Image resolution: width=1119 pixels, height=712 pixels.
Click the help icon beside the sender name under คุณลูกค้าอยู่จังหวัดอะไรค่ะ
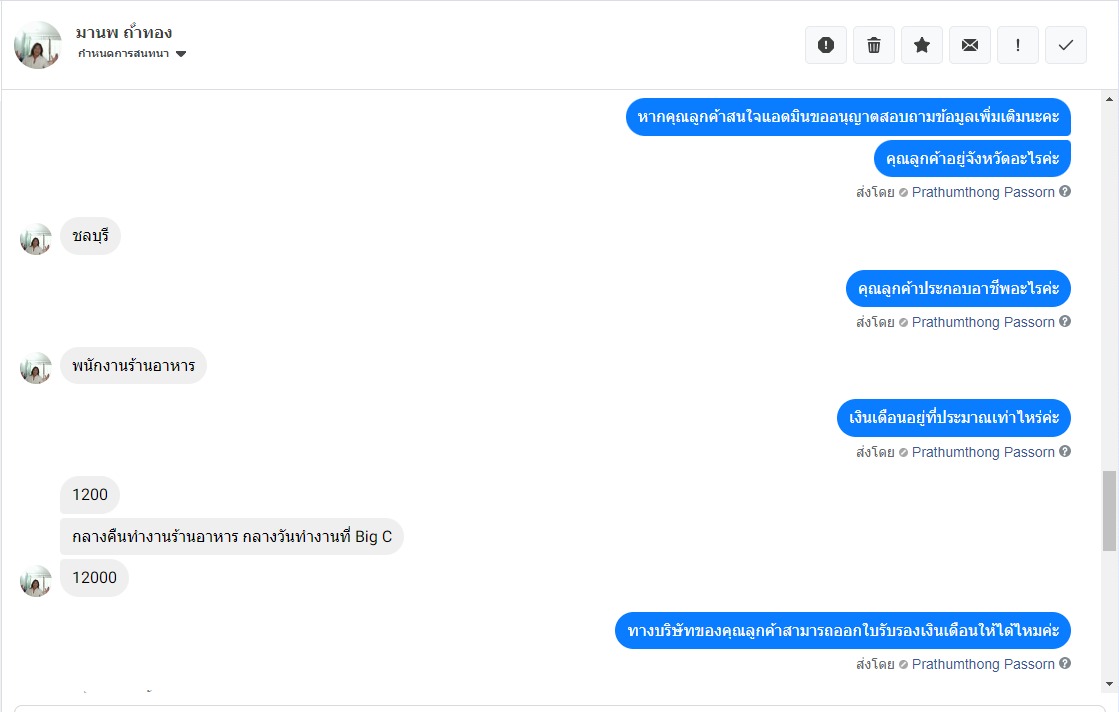tap(1065, 191)
